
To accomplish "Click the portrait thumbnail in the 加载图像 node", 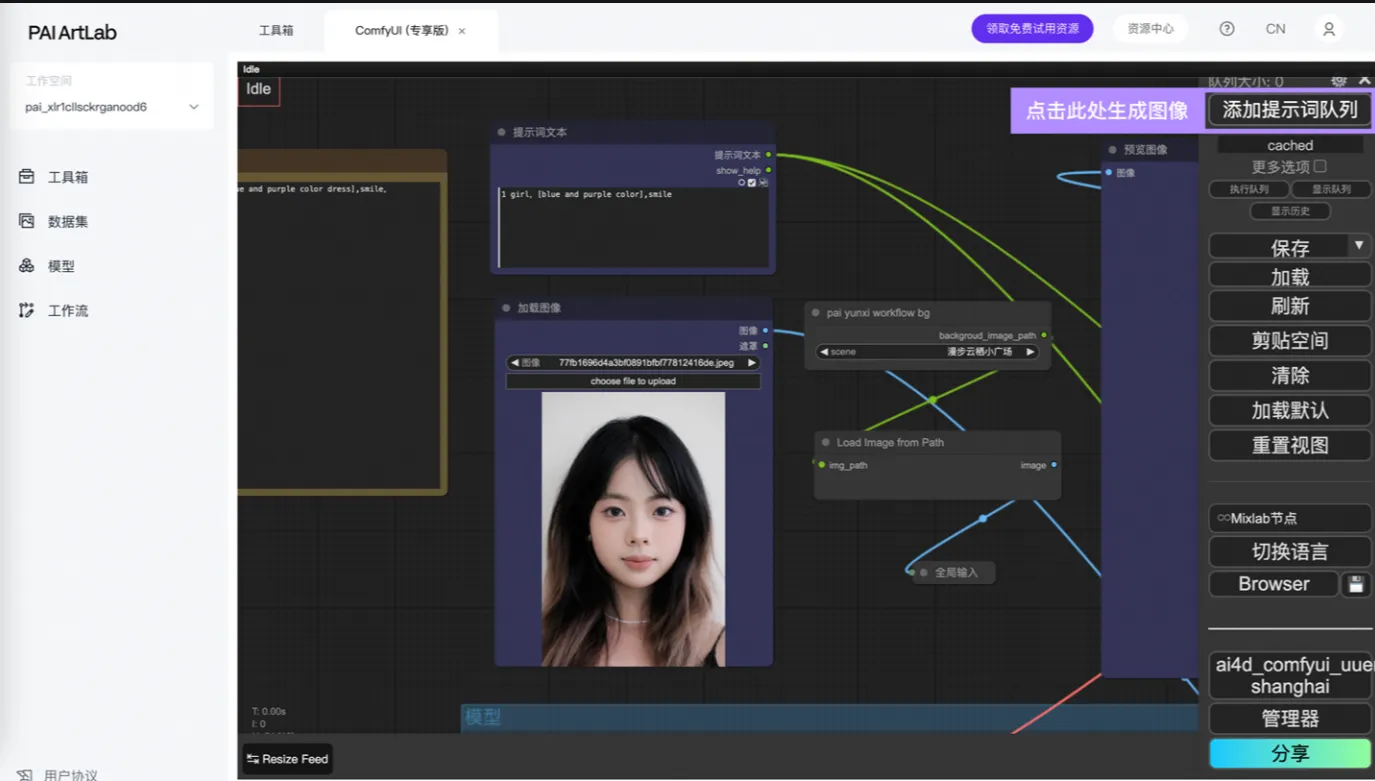I will (x=632, y=525).
